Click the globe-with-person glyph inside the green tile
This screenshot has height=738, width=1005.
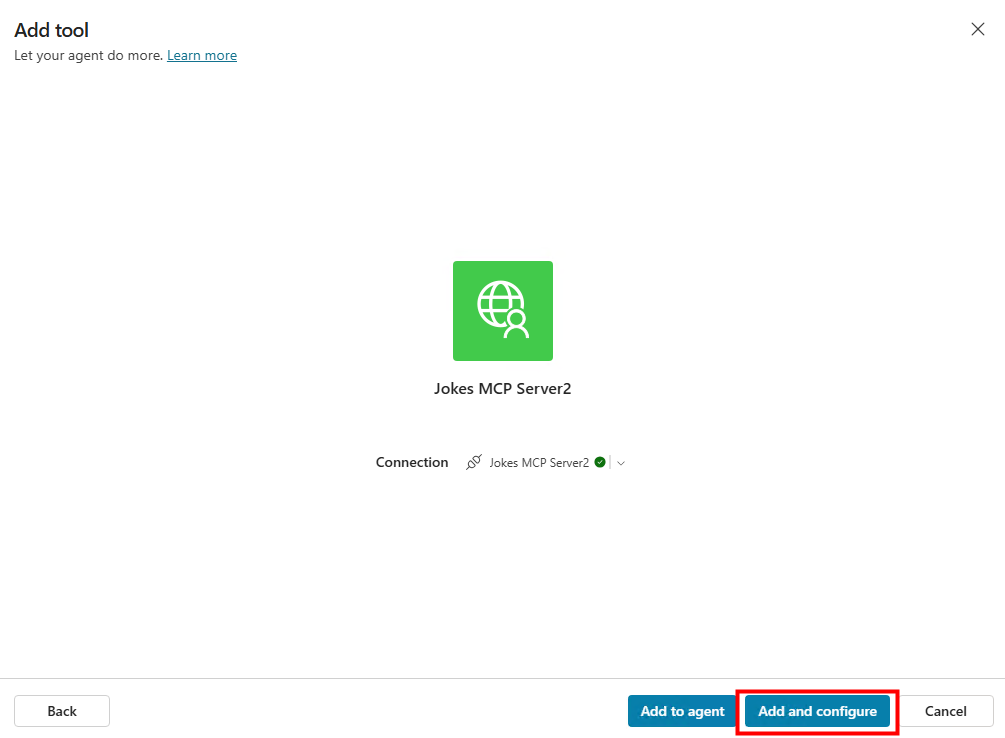(502, 310)
